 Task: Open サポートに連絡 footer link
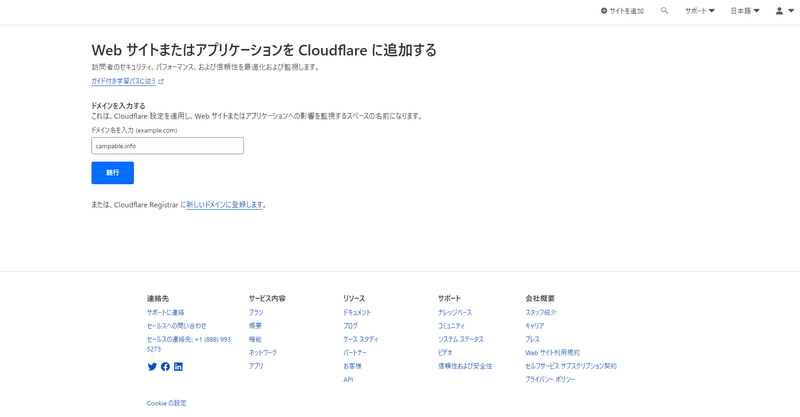pos(165,312)
